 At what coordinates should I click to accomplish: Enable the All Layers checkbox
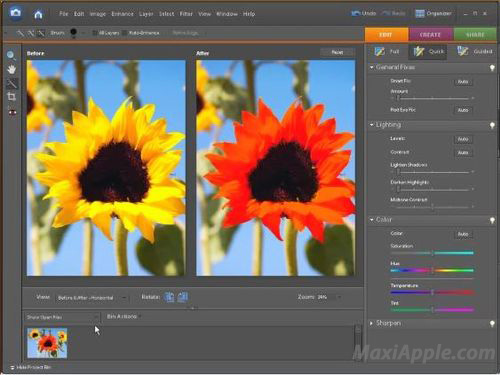click(x=95, y=33)
